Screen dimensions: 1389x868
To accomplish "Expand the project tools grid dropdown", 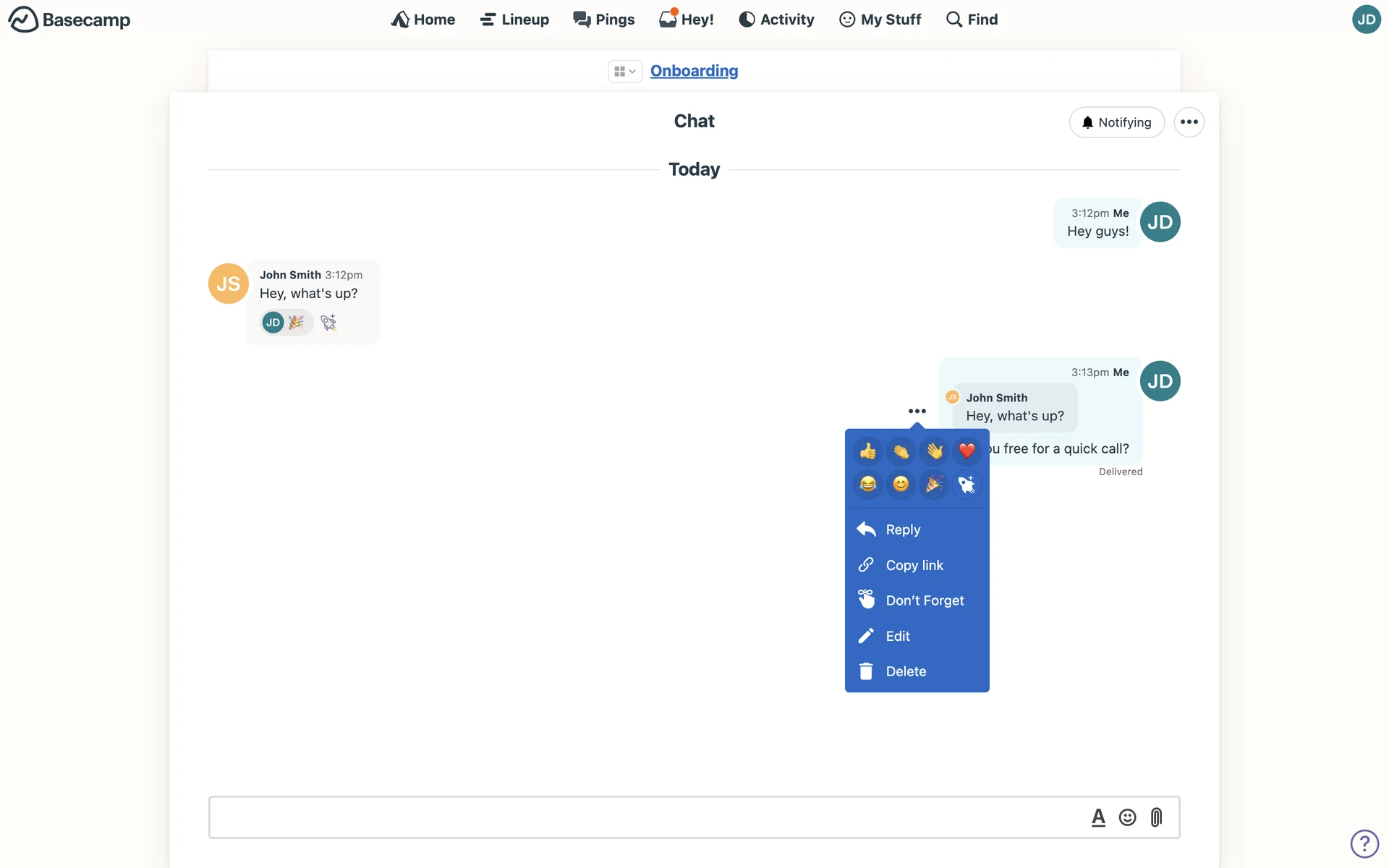I will click(x=624, y=71).
